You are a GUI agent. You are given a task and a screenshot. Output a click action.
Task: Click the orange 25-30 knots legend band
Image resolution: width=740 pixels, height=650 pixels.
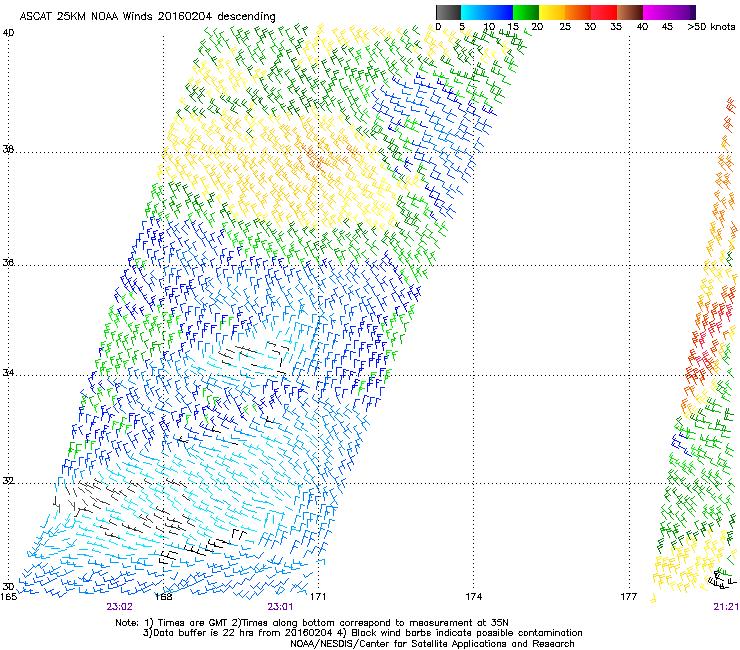click(578, 12)
